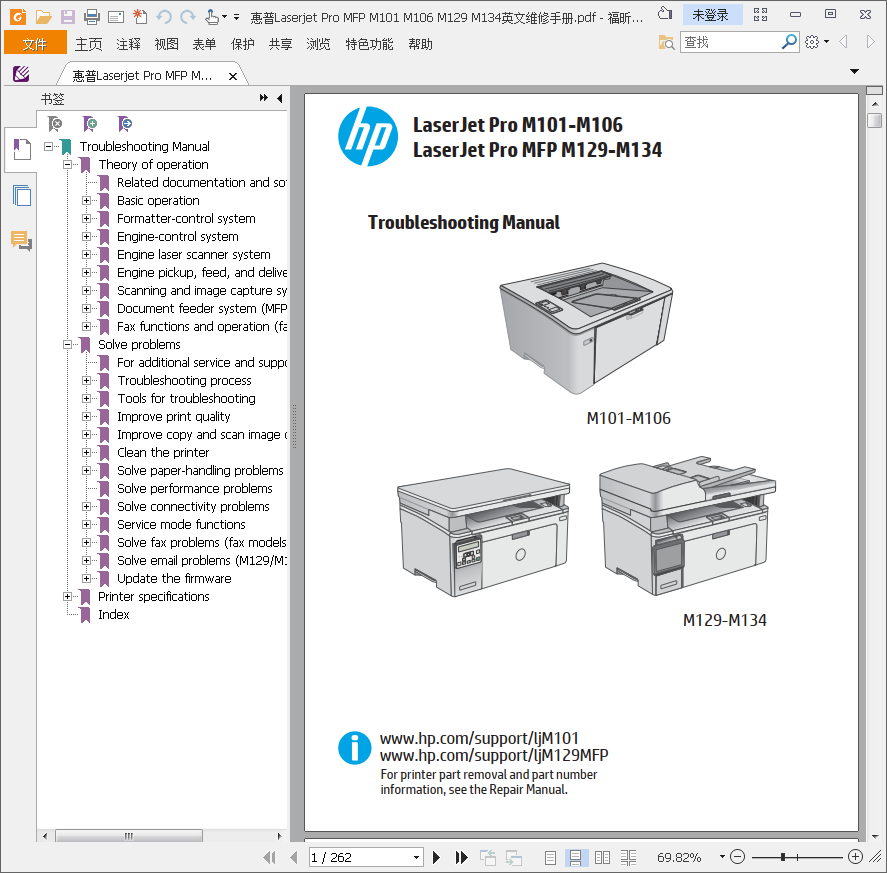The image size is (887, 873).
Task: Close the 惠普Laserjet Pro MFP document tab
Action: click(x=232, y=76)
